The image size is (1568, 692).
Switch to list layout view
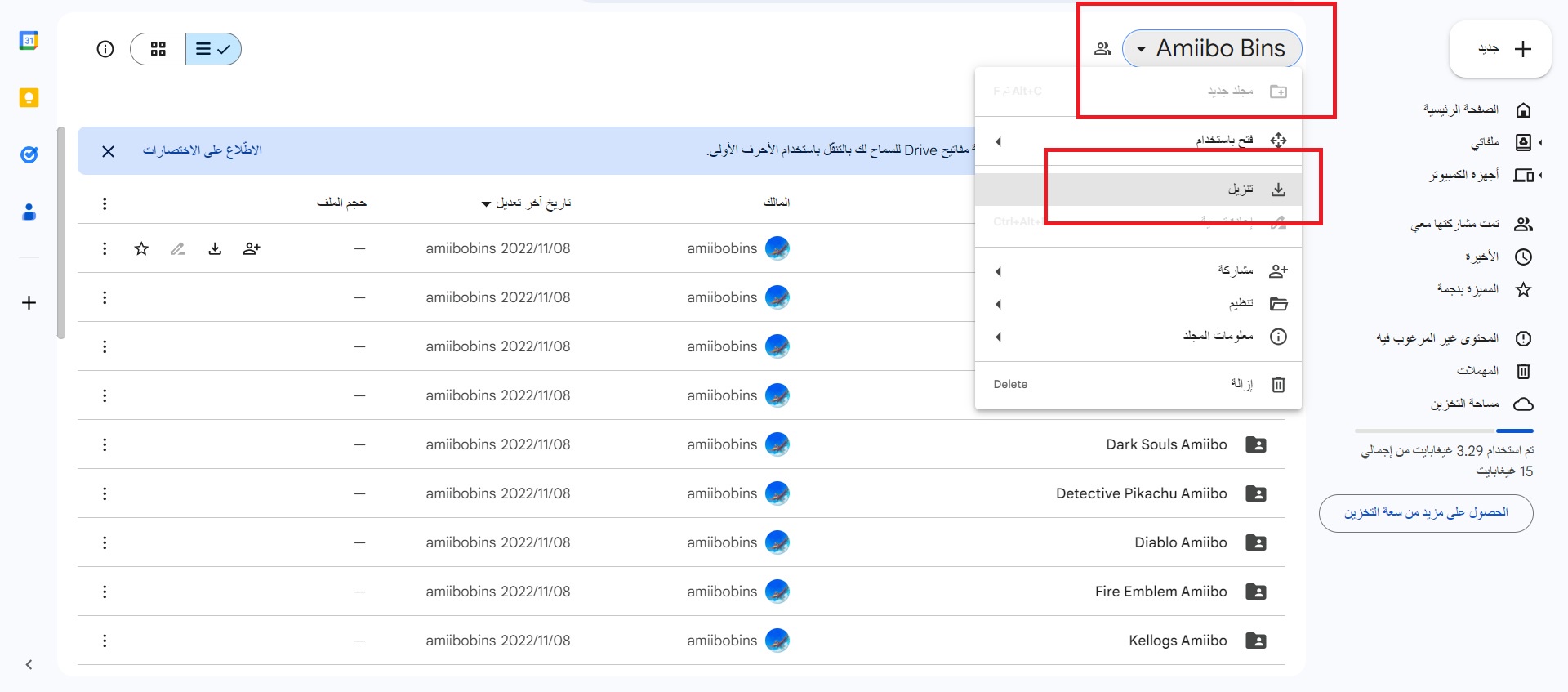tap(213, 49)
